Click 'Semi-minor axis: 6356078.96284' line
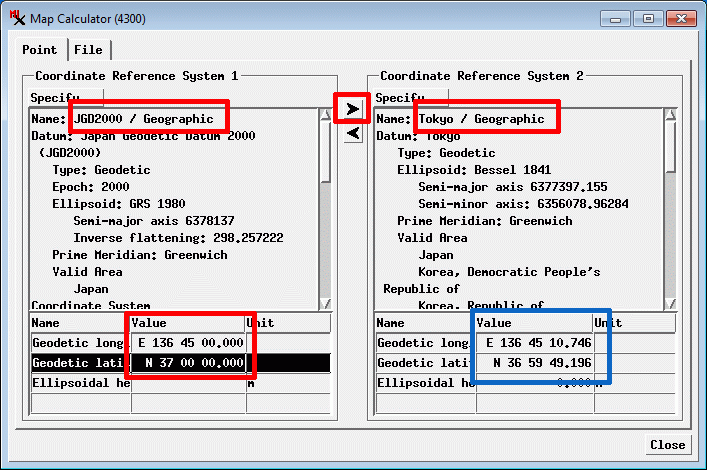 point(523,204)
